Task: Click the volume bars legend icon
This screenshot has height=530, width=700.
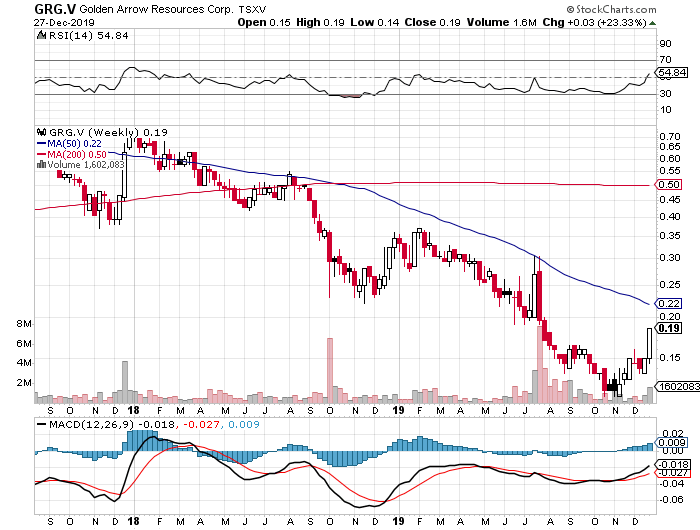Action: tap(42, 165)
